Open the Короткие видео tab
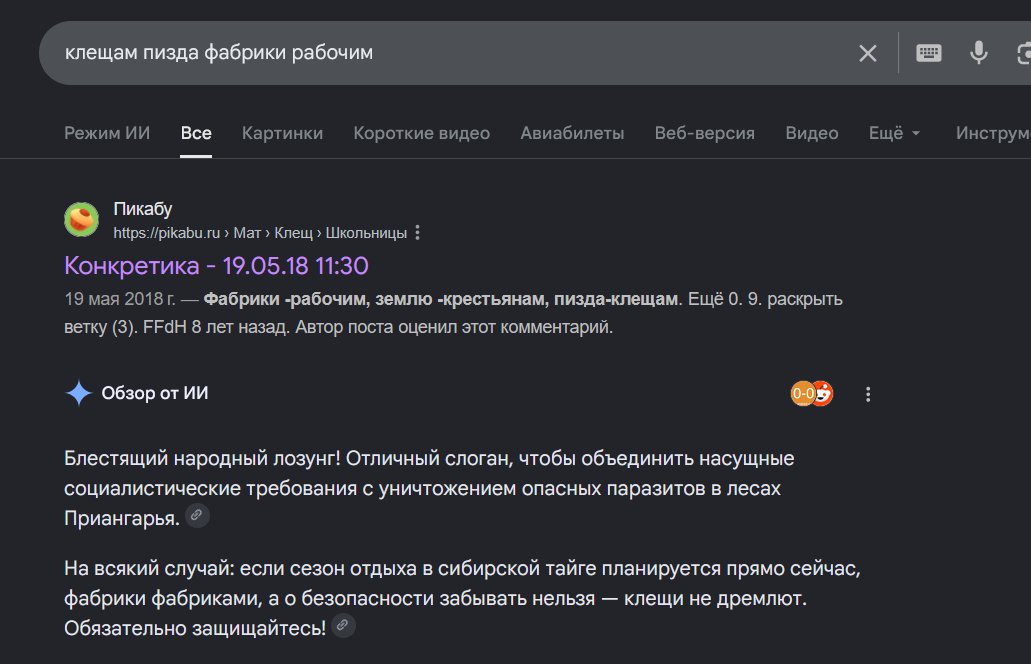Image resolution: width=1031 pixels, height=664 pixels. click(x=421, y=133)
